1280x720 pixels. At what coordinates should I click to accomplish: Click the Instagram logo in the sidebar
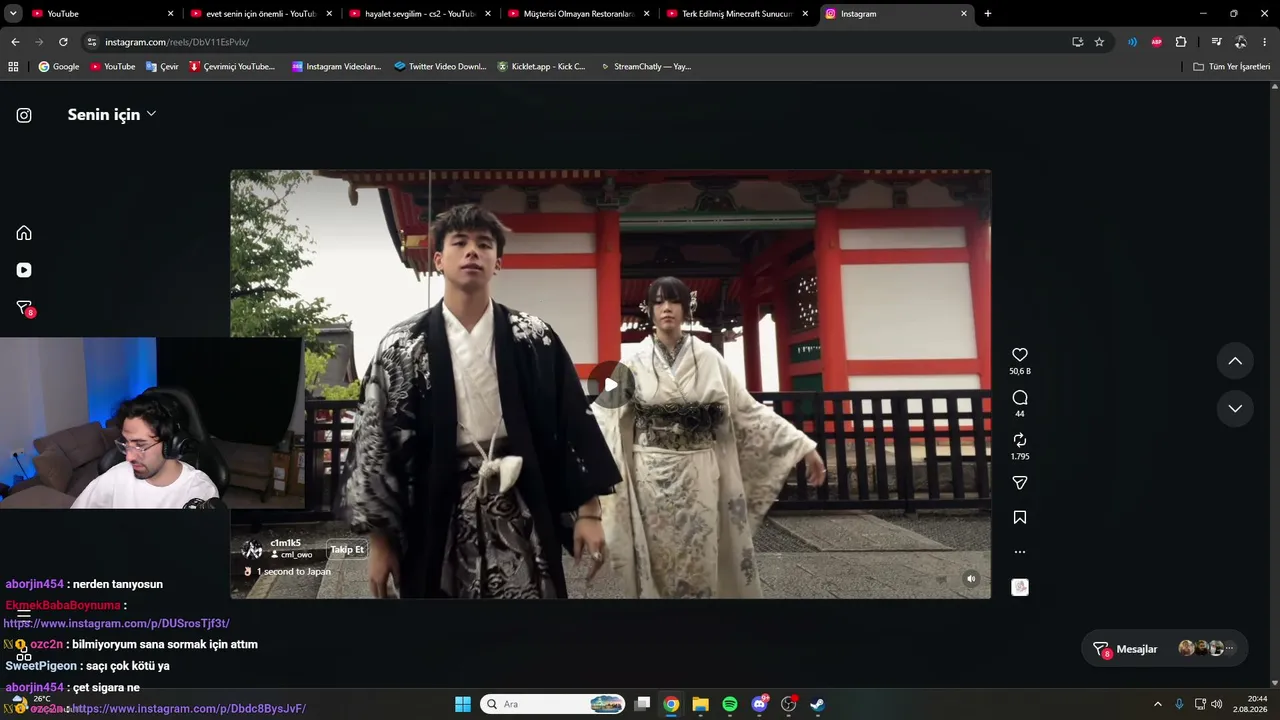[24, 115]
